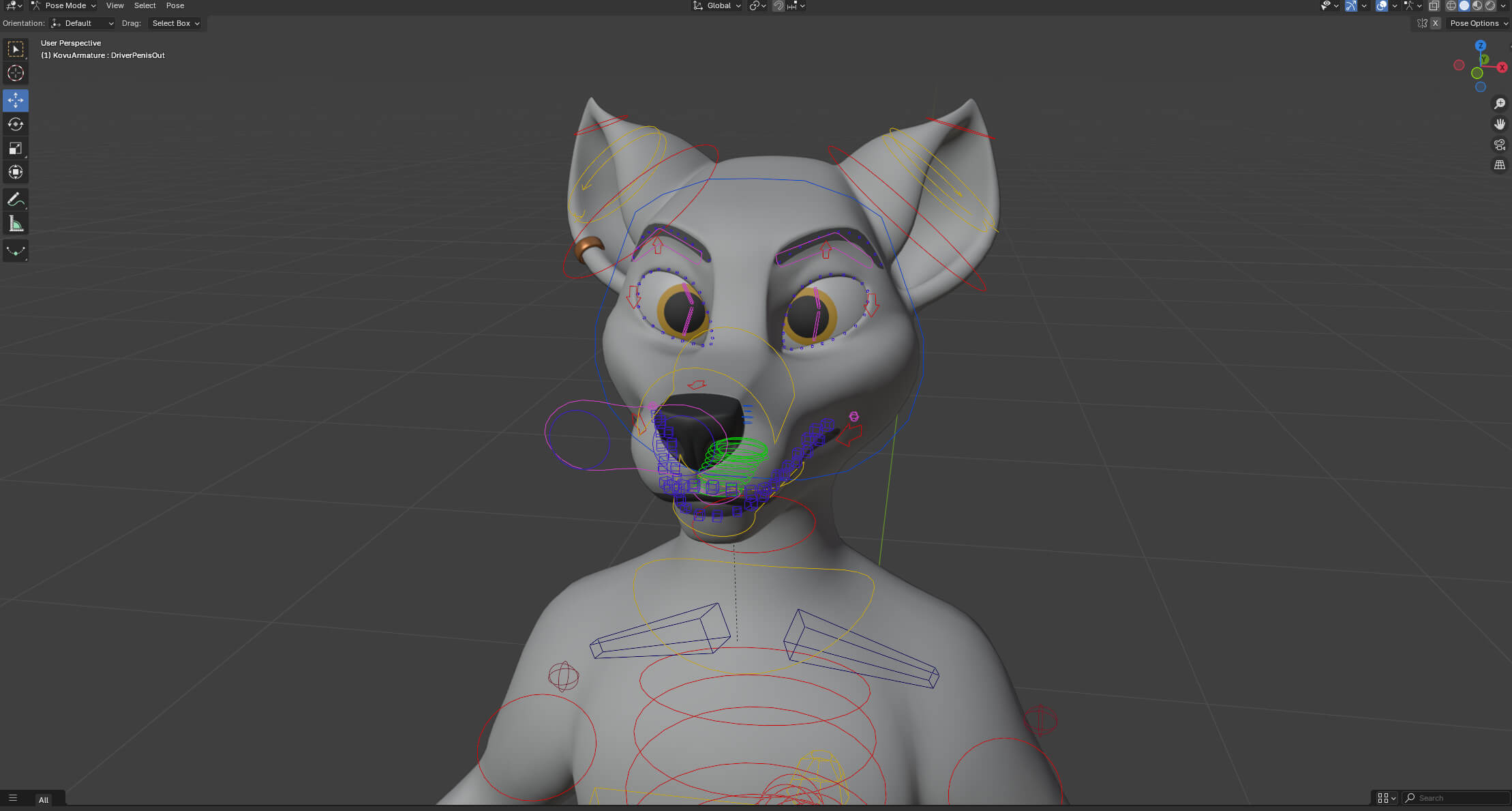Switch perspective/orthographic grid icon

pyautogui.click(x=1500, y=165)
